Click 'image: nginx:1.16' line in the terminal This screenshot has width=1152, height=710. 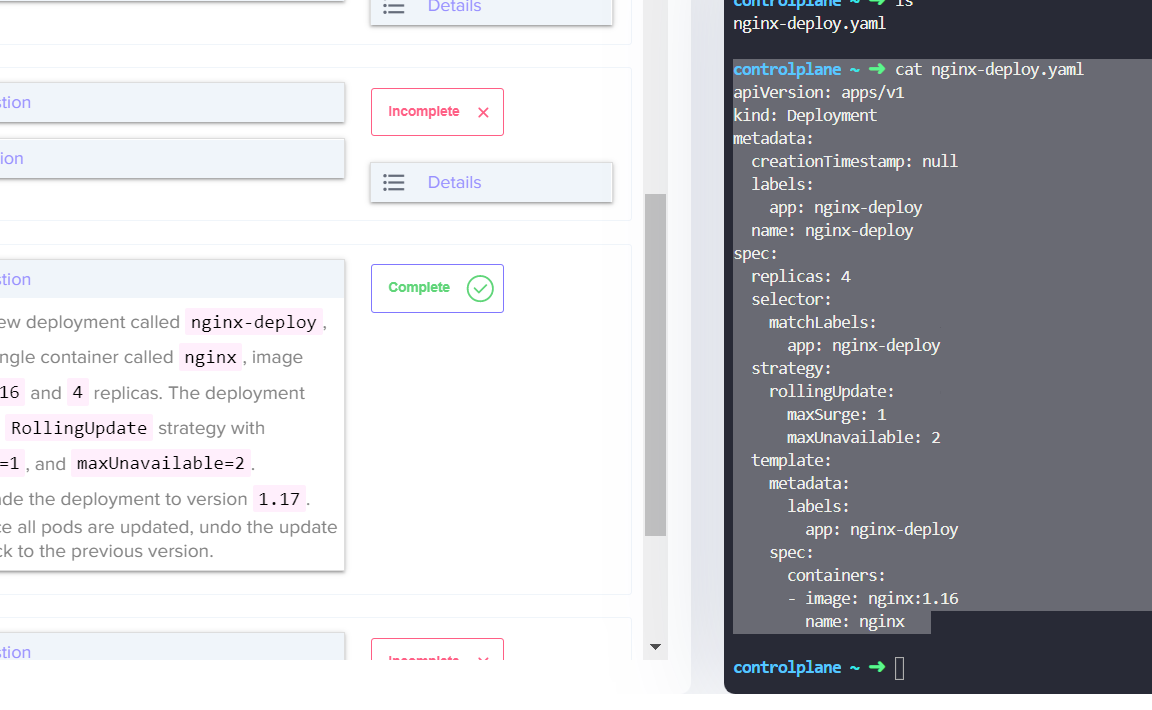click(882, 598)
